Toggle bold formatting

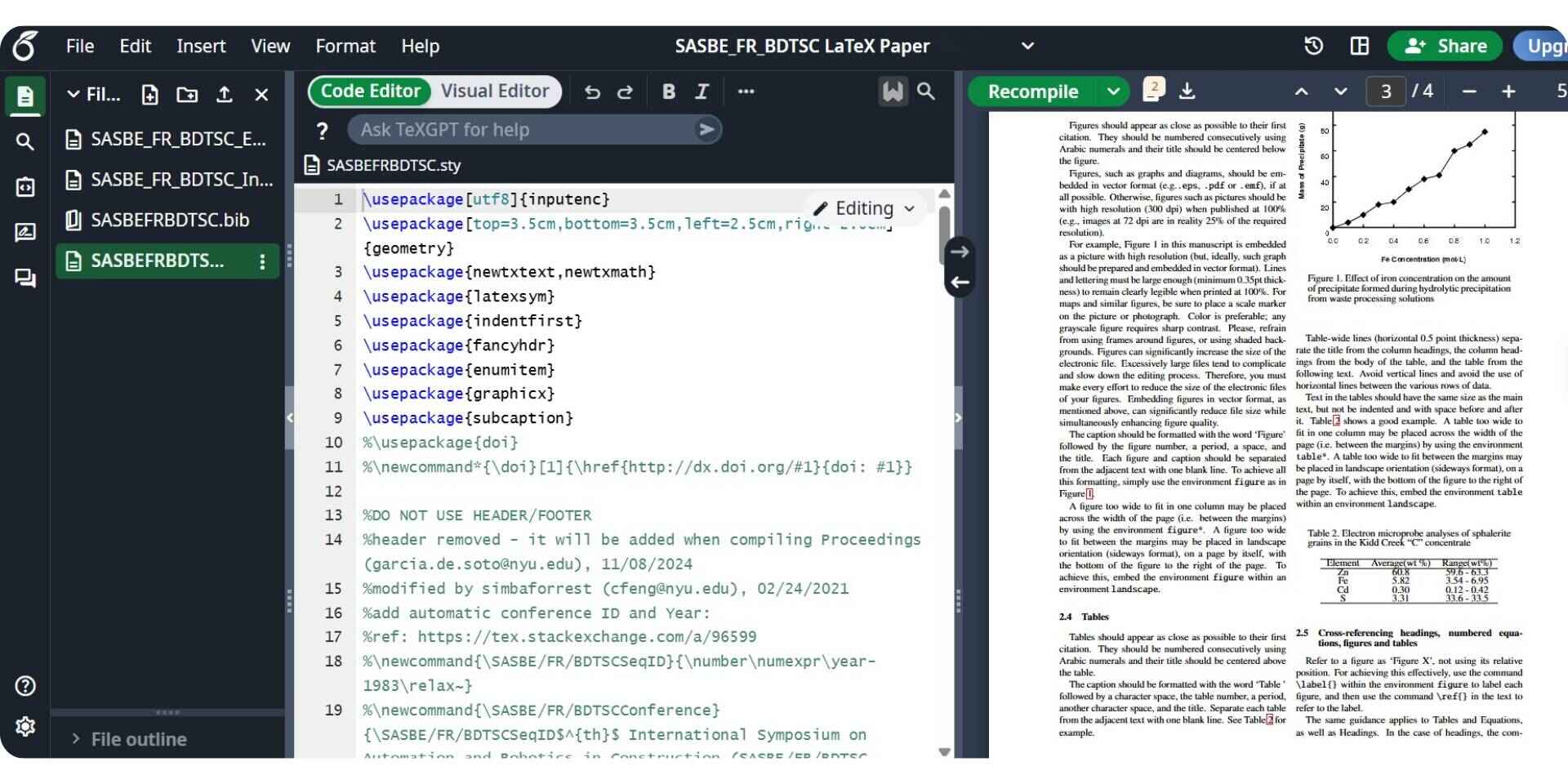tap(668, 91)
